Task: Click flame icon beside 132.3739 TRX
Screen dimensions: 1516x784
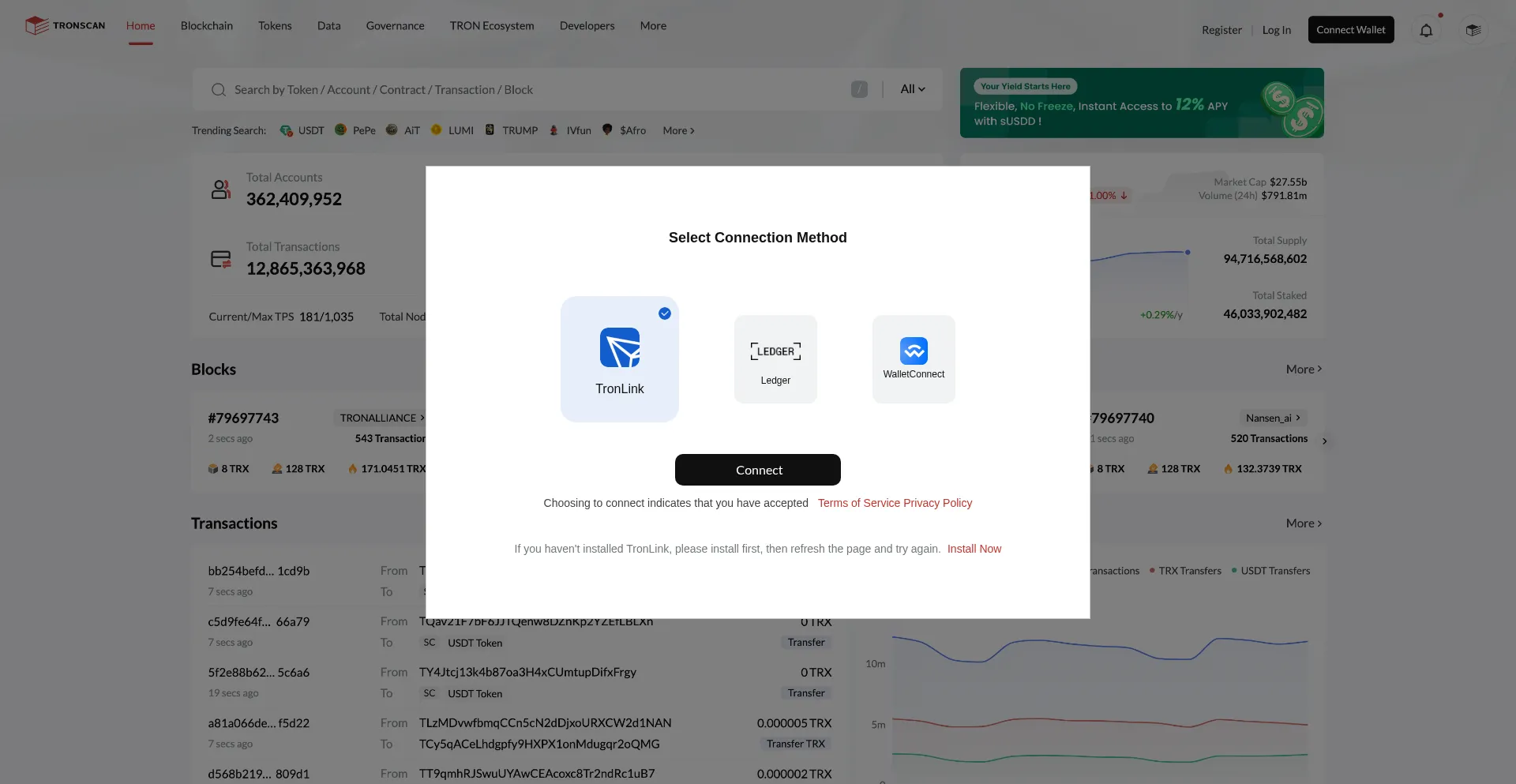Action: point(1229,469)
